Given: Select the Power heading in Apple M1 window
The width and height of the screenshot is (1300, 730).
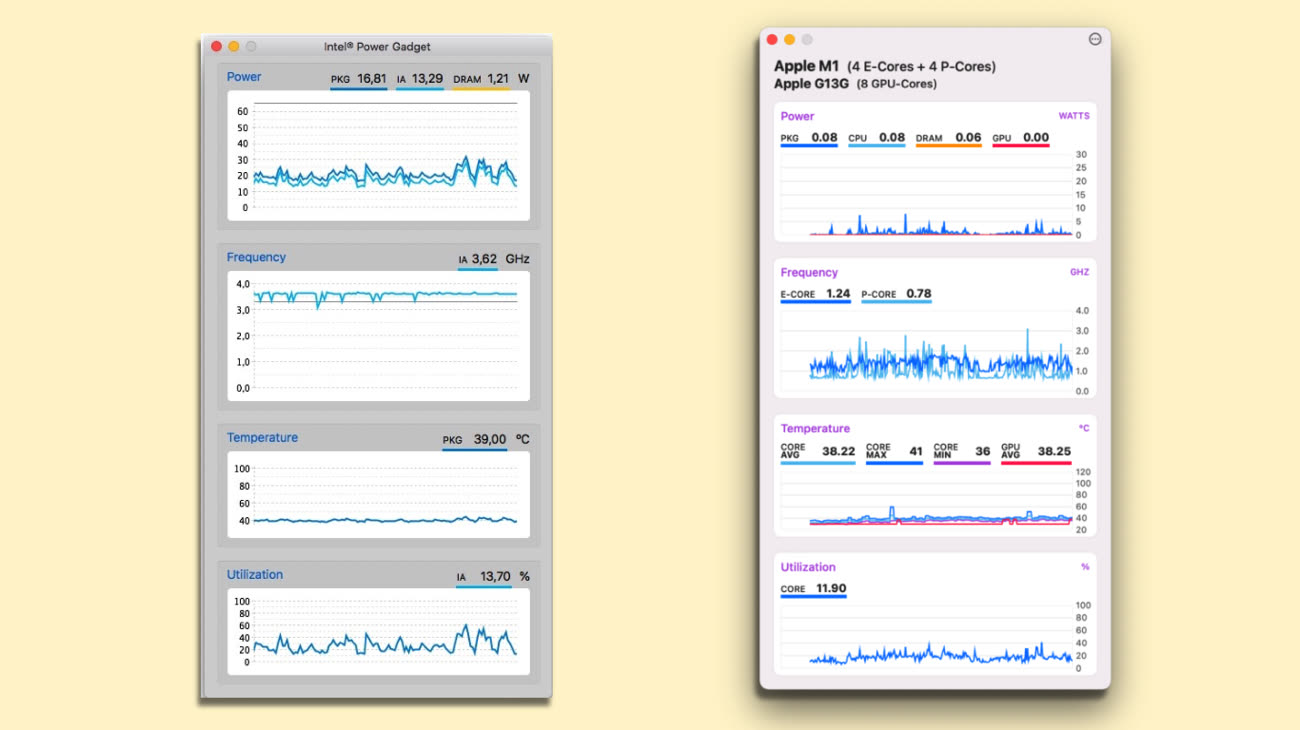Looking at the screenshot, I should click(798, 116).
